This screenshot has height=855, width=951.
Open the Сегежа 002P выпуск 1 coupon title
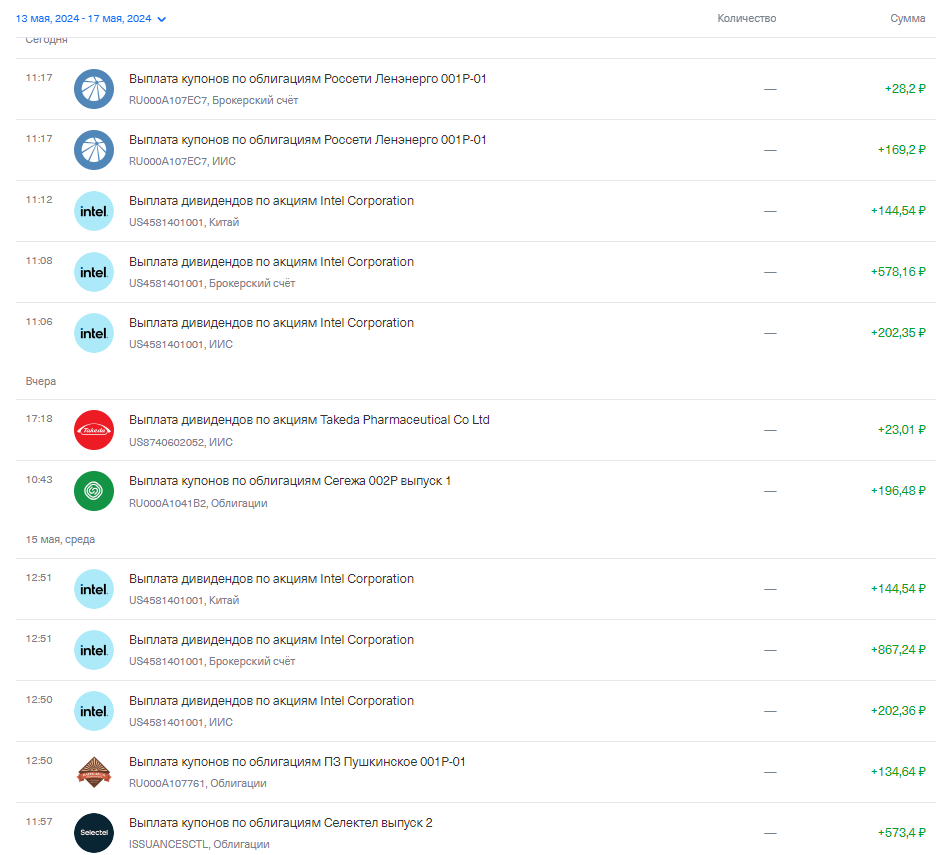[290, 481]
